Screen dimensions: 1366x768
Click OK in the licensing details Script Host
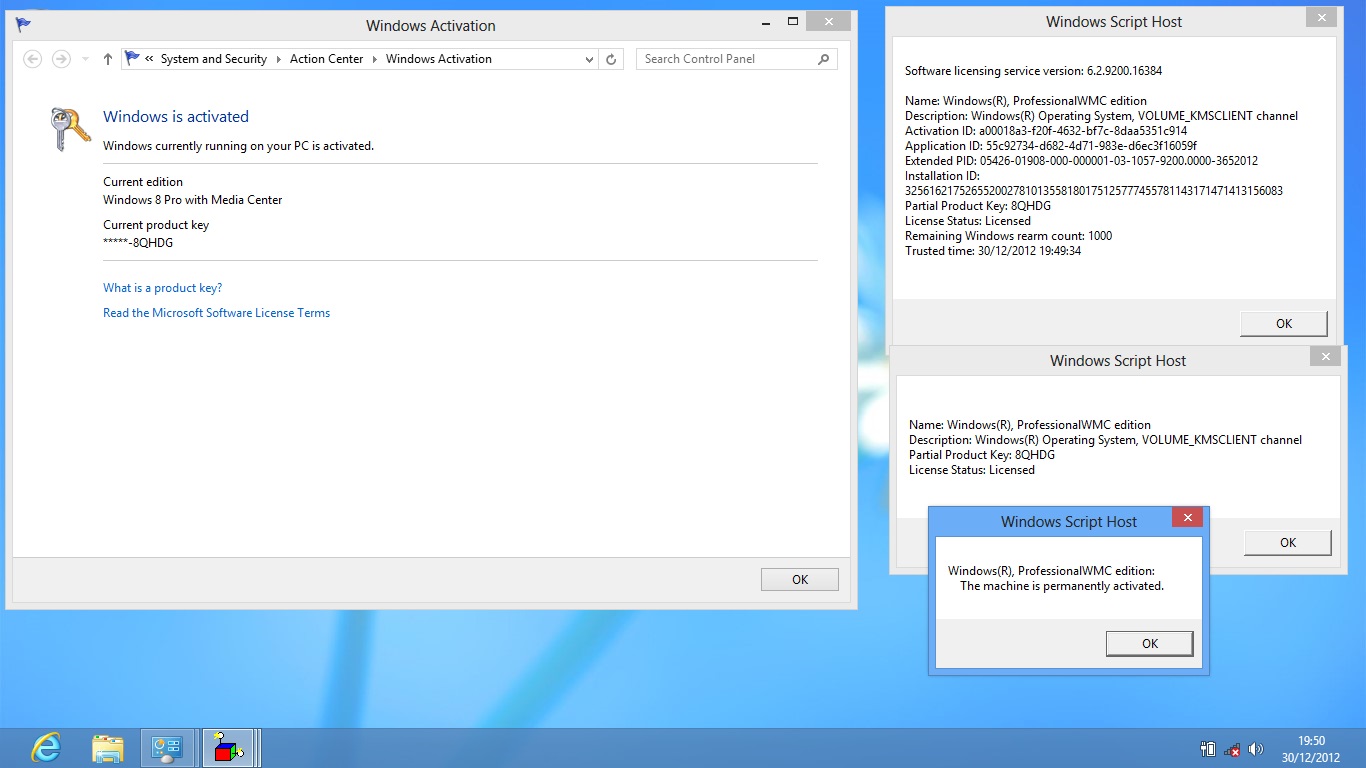tap(1284, 324)
